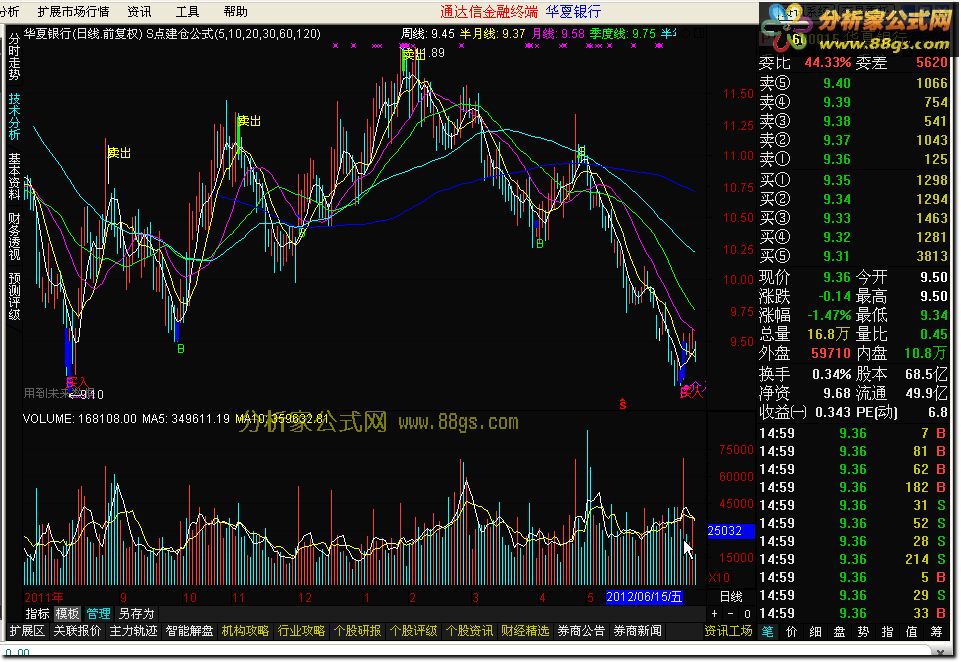Image resolution: width=961 pixels, height=662 pixels.
Task: Switch to 分时走势 sidebar tab
Action: click(14, 57)
